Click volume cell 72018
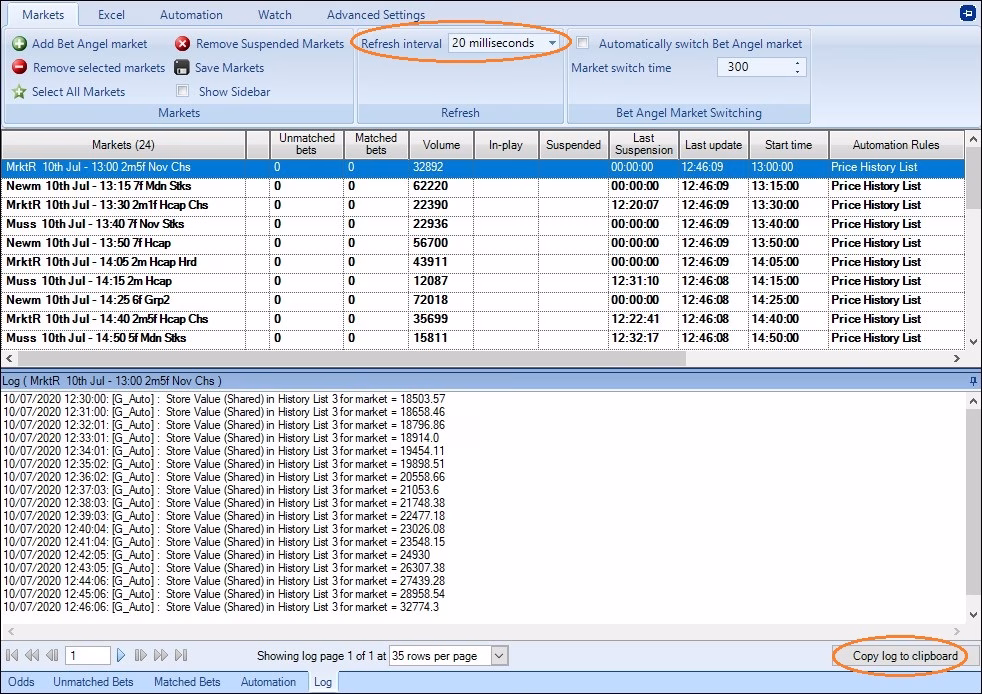 [x=441, y=300]
